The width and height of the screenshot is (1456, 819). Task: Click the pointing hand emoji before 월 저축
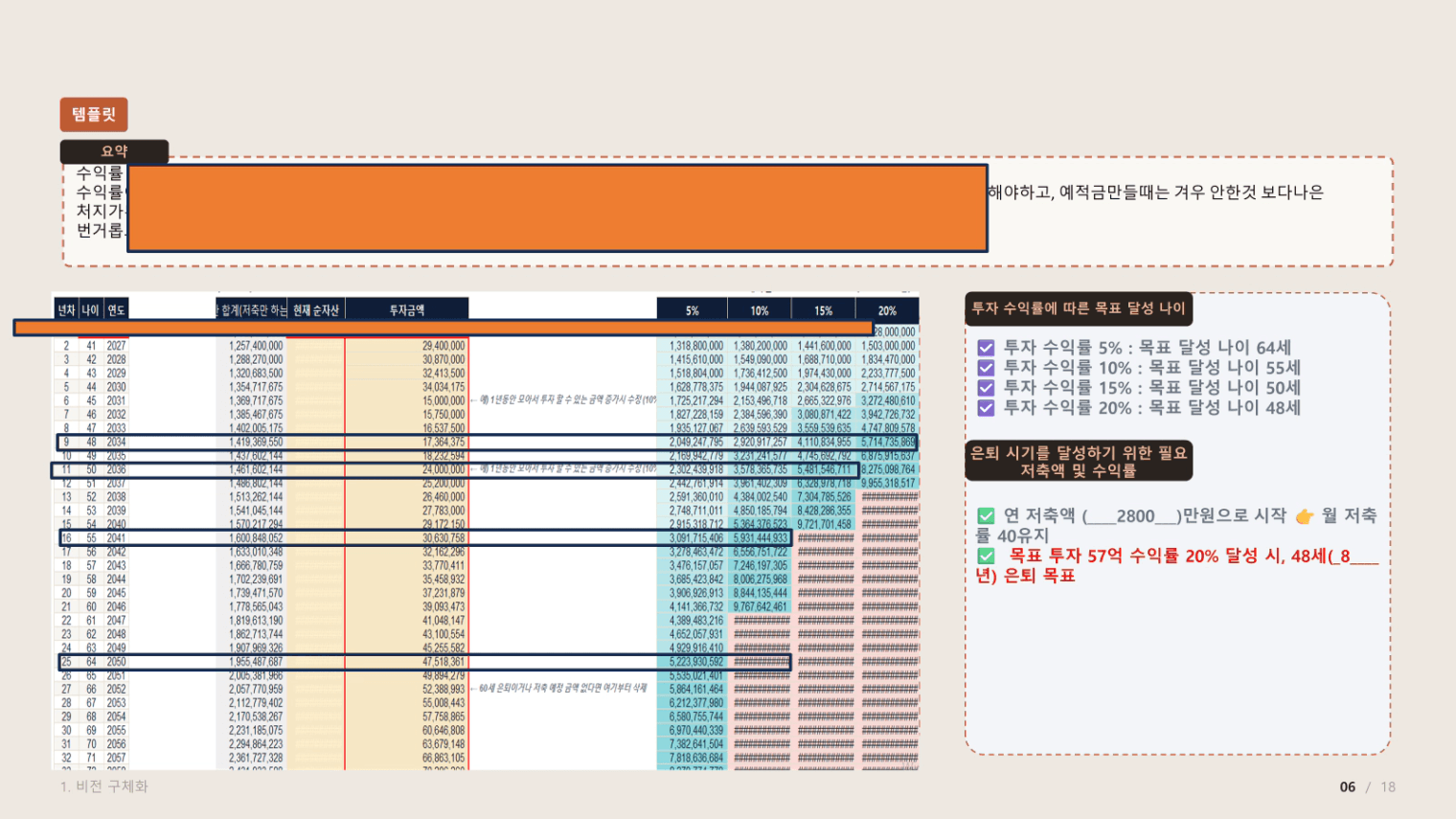point(1305,517)
